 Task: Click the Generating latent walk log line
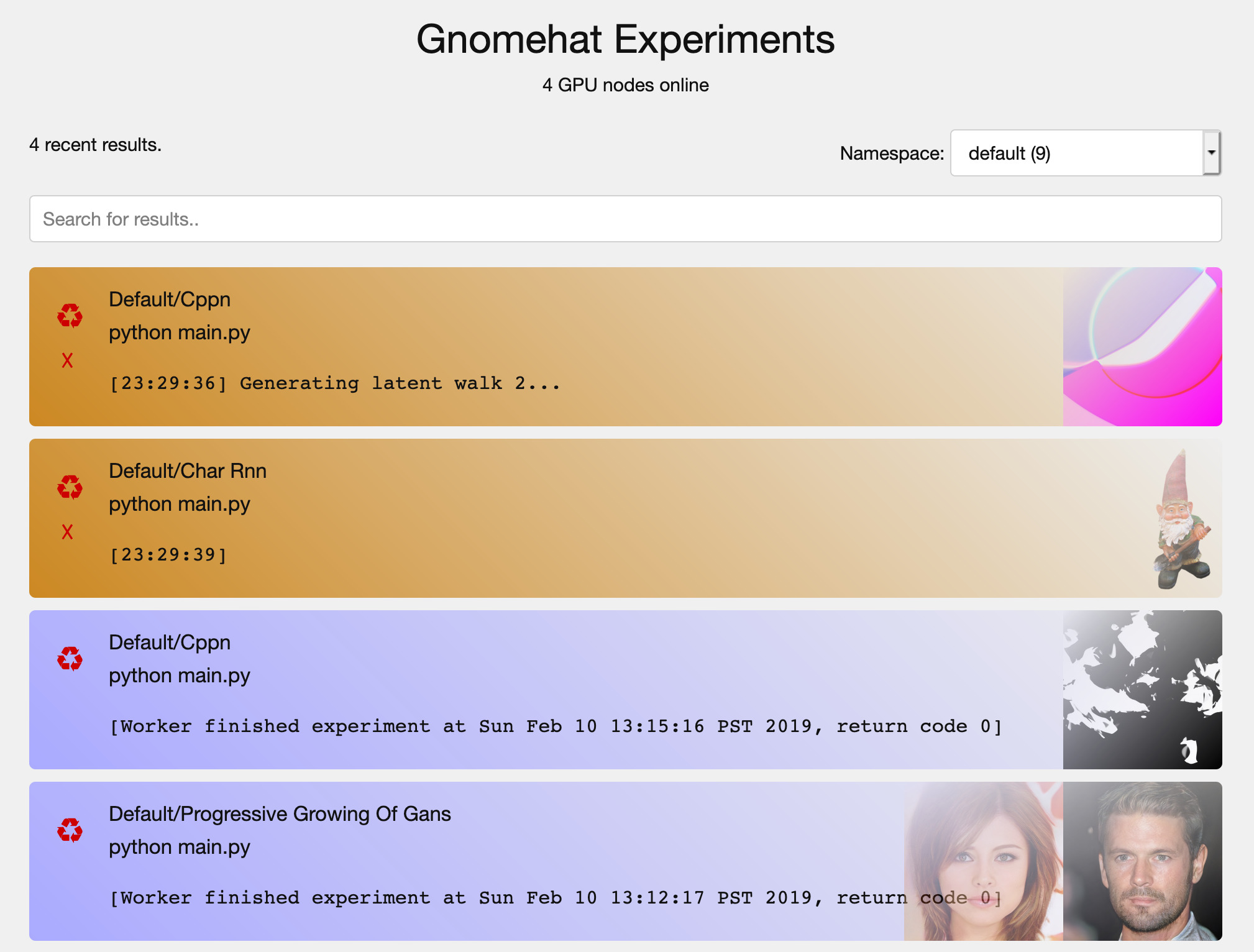coord(335,383)
